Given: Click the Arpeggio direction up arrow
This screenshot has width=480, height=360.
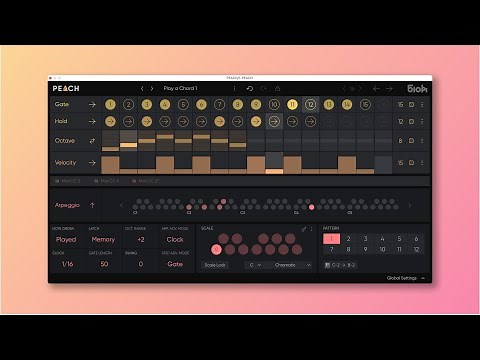Looking at the screenshot, I should pos(92,205).
